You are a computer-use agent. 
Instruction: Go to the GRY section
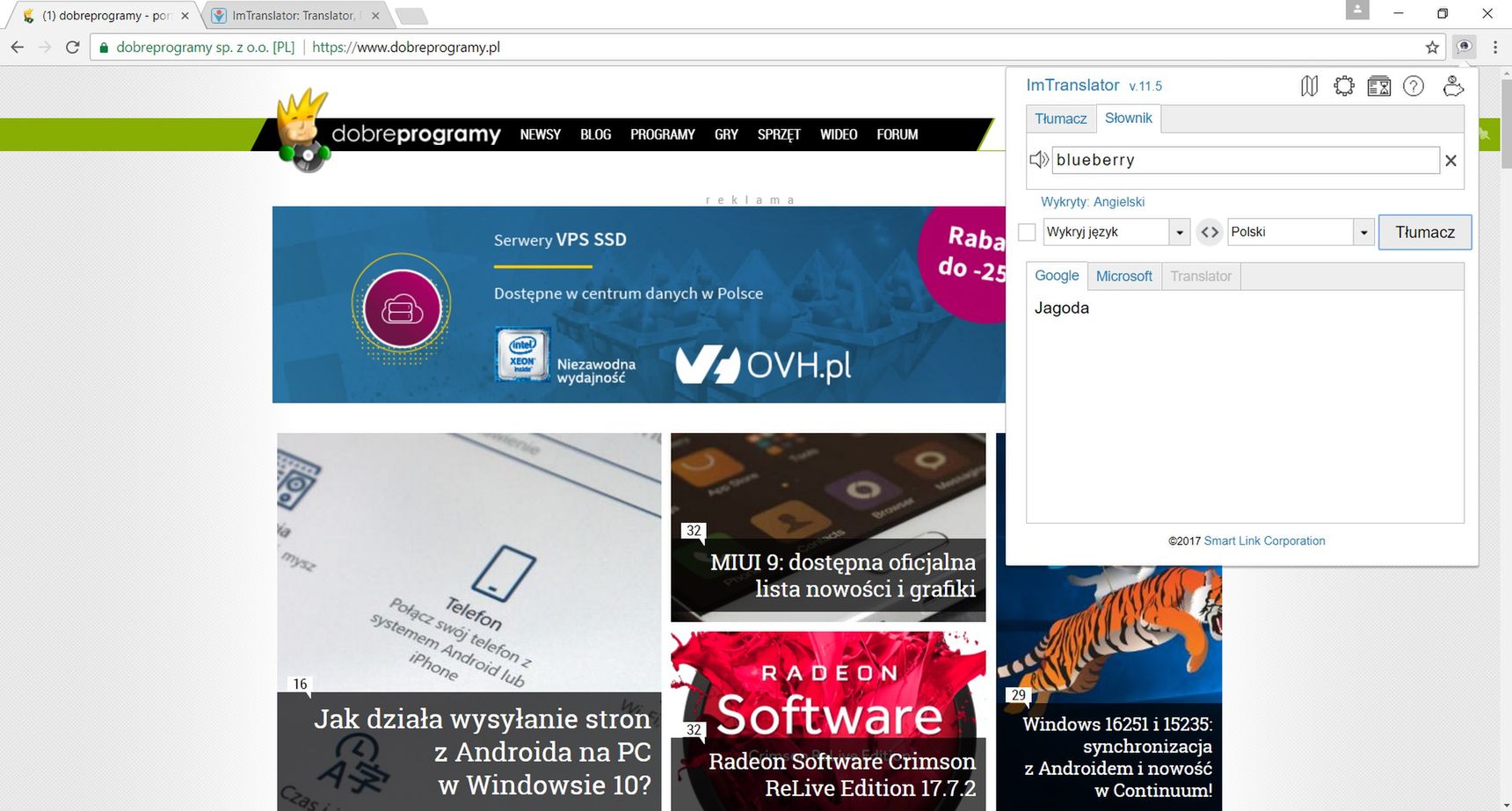click(726, 134)
